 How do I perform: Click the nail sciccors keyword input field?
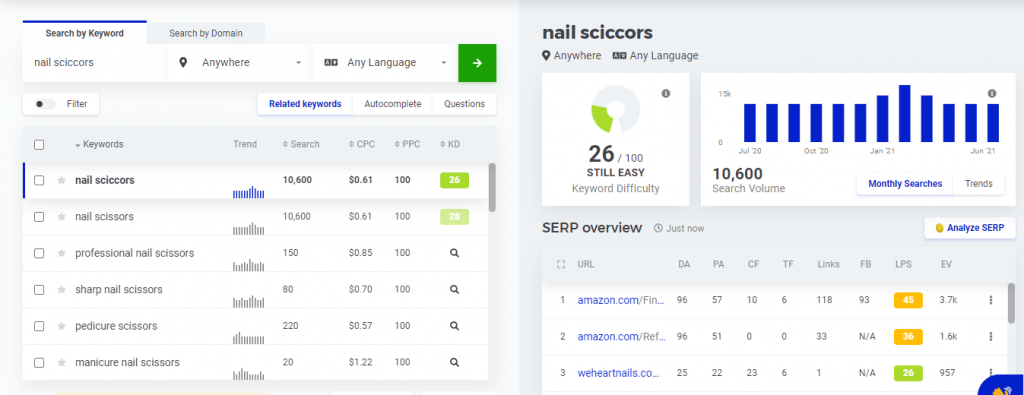tap(95, 63)
